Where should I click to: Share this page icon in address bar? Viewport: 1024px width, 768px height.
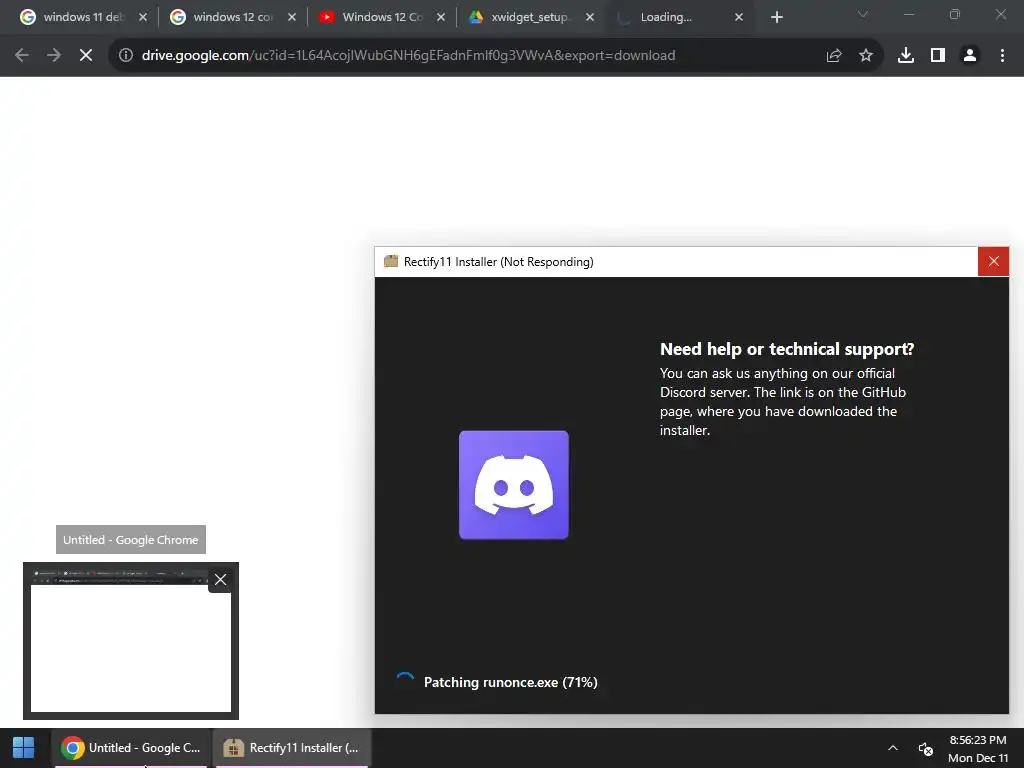coord(834,56)
